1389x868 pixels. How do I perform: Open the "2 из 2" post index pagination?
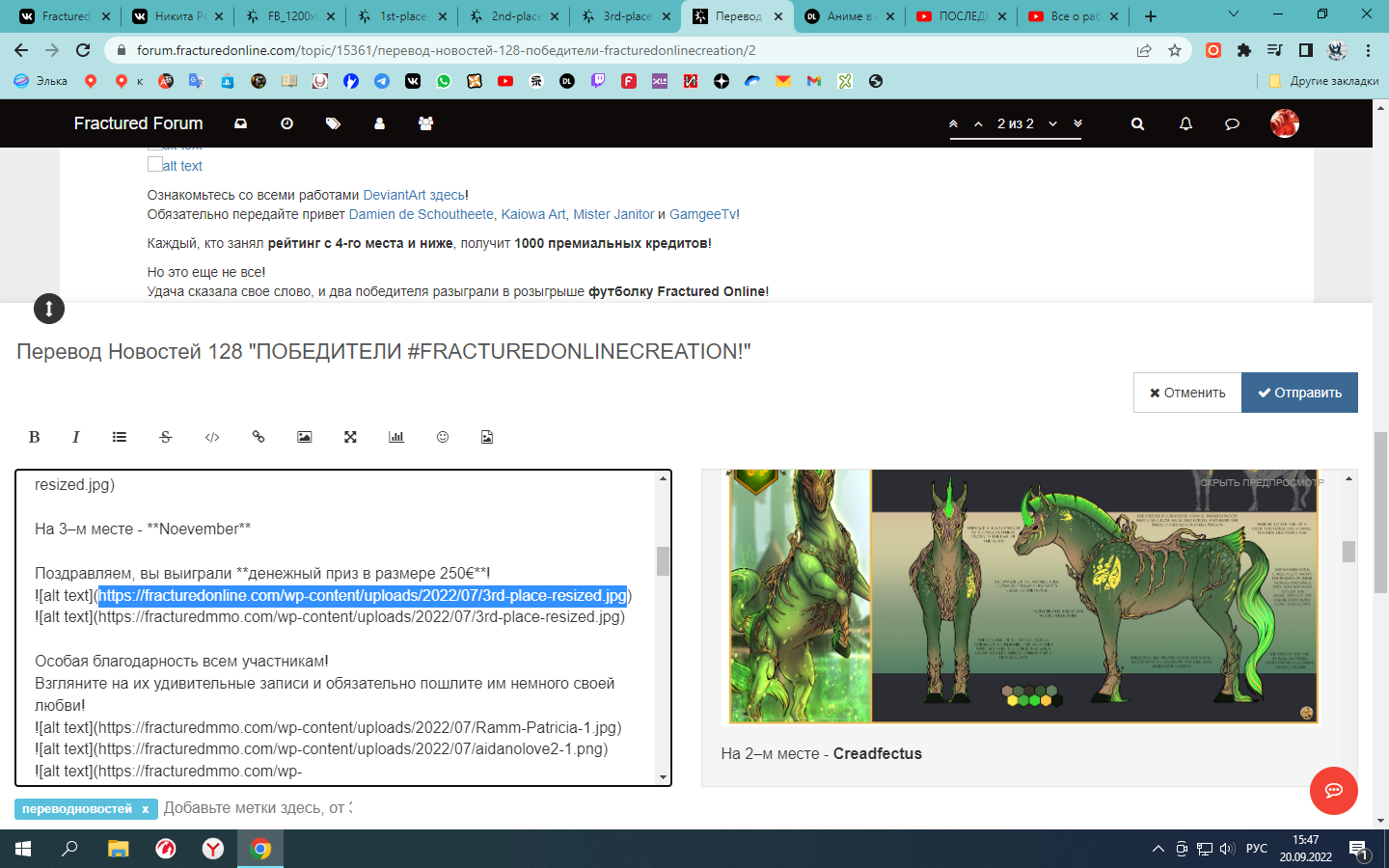coord(1016,123)
